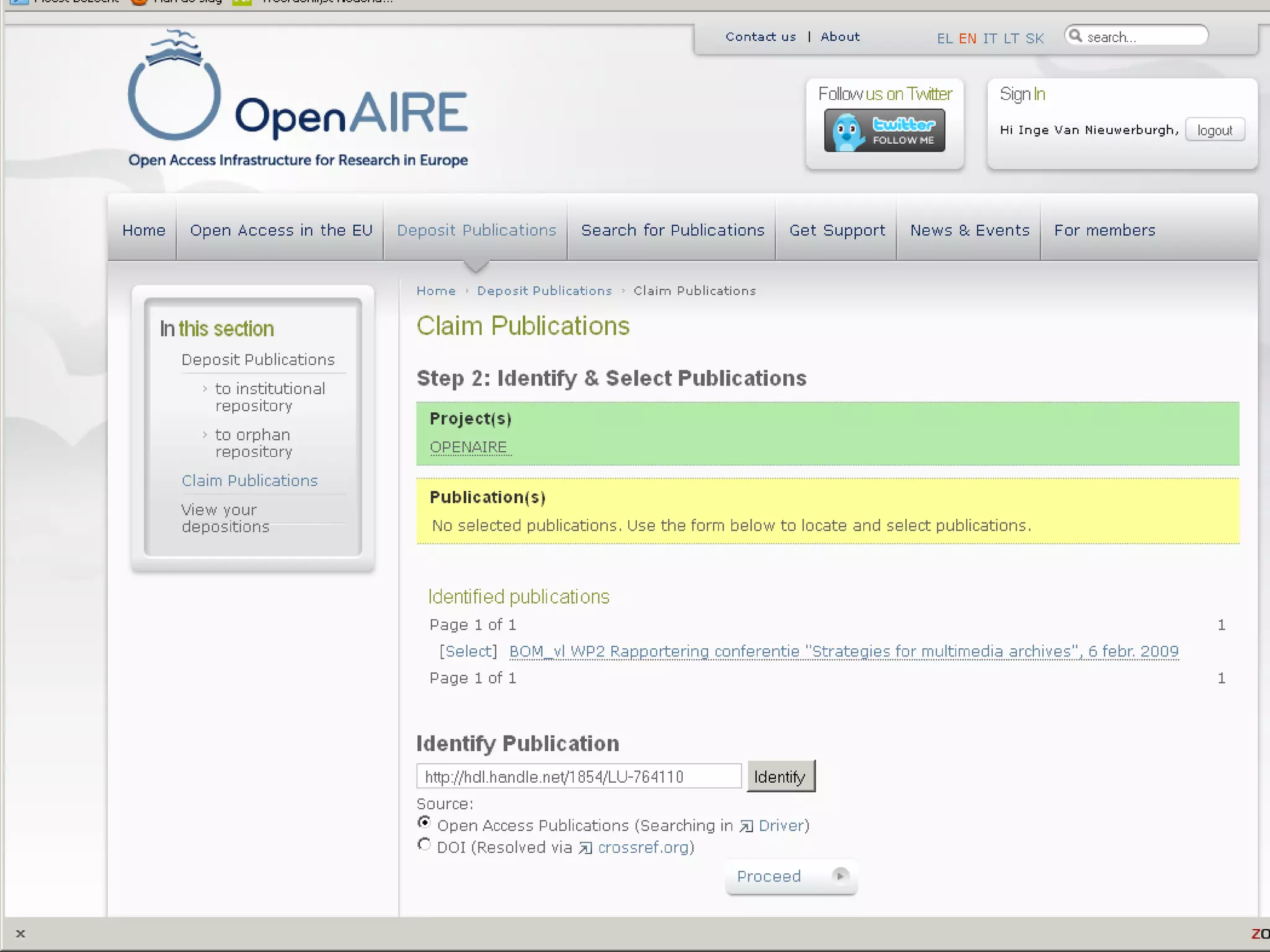Switch language to EL
Viewport: 1270px width, 952px height.
[x=944, y=38]
